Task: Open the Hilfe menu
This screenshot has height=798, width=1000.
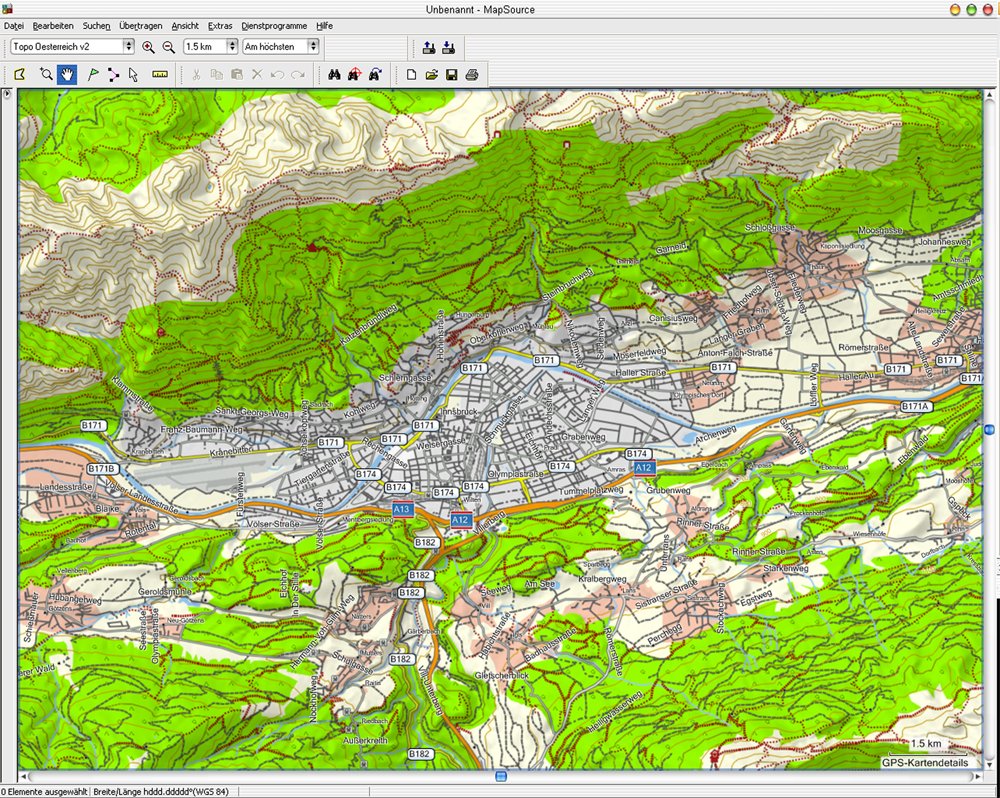Action: point(324,26)
